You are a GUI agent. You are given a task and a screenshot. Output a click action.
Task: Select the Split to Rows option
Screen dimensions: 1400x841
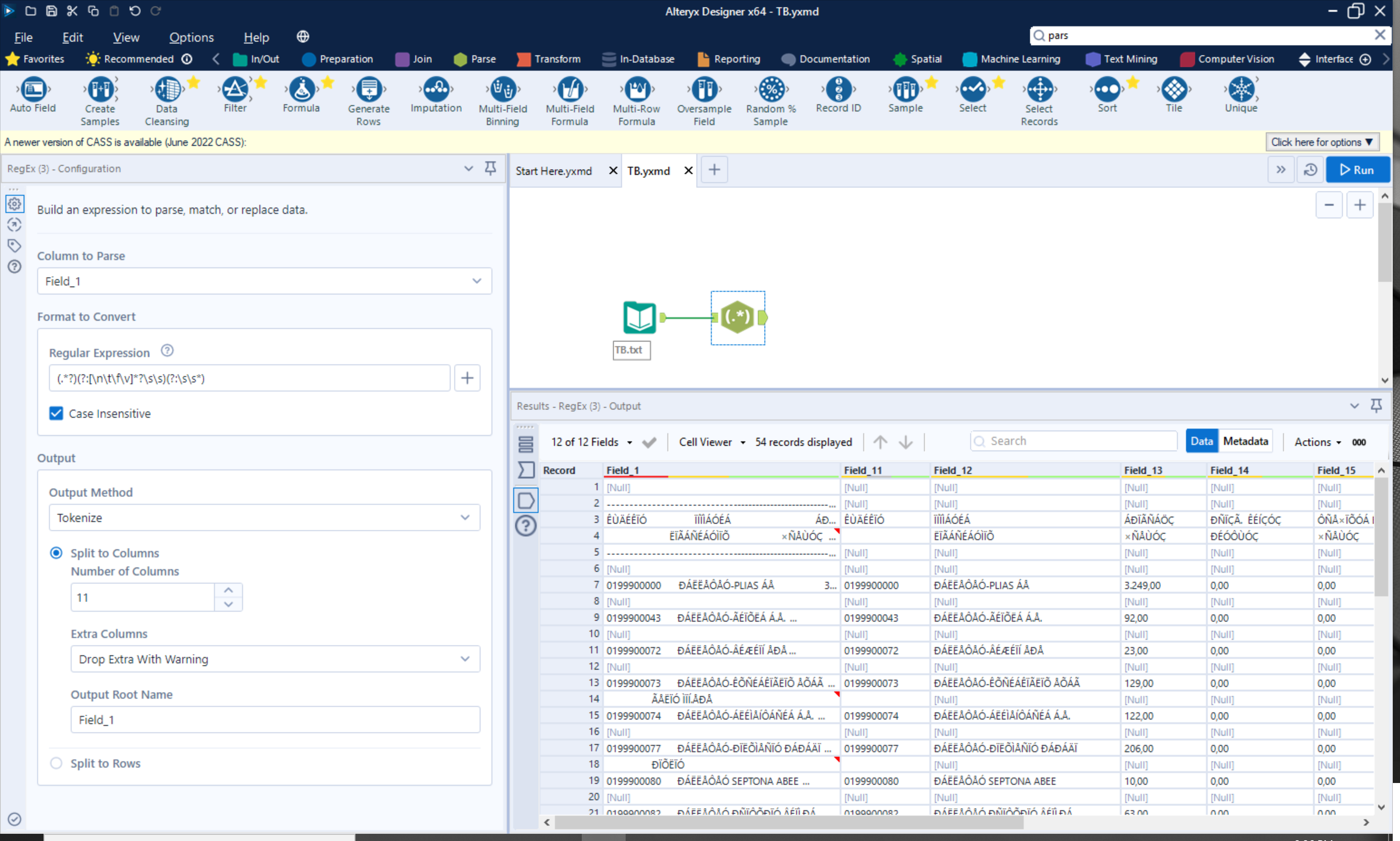tap(56, 763)
